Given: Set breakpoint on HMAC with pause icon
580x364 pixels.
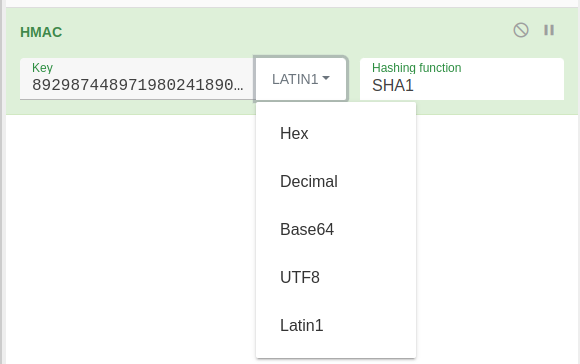Looking at the screenshot, I should [549, 30].
